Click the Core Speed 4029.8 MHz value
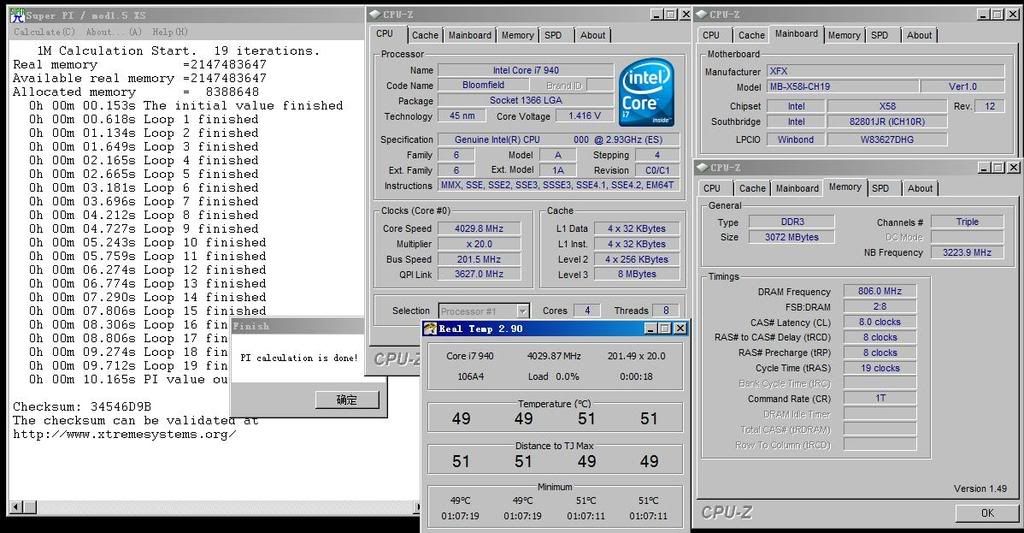The width and height of the screenshot is (1024, 533). (479, 229)
